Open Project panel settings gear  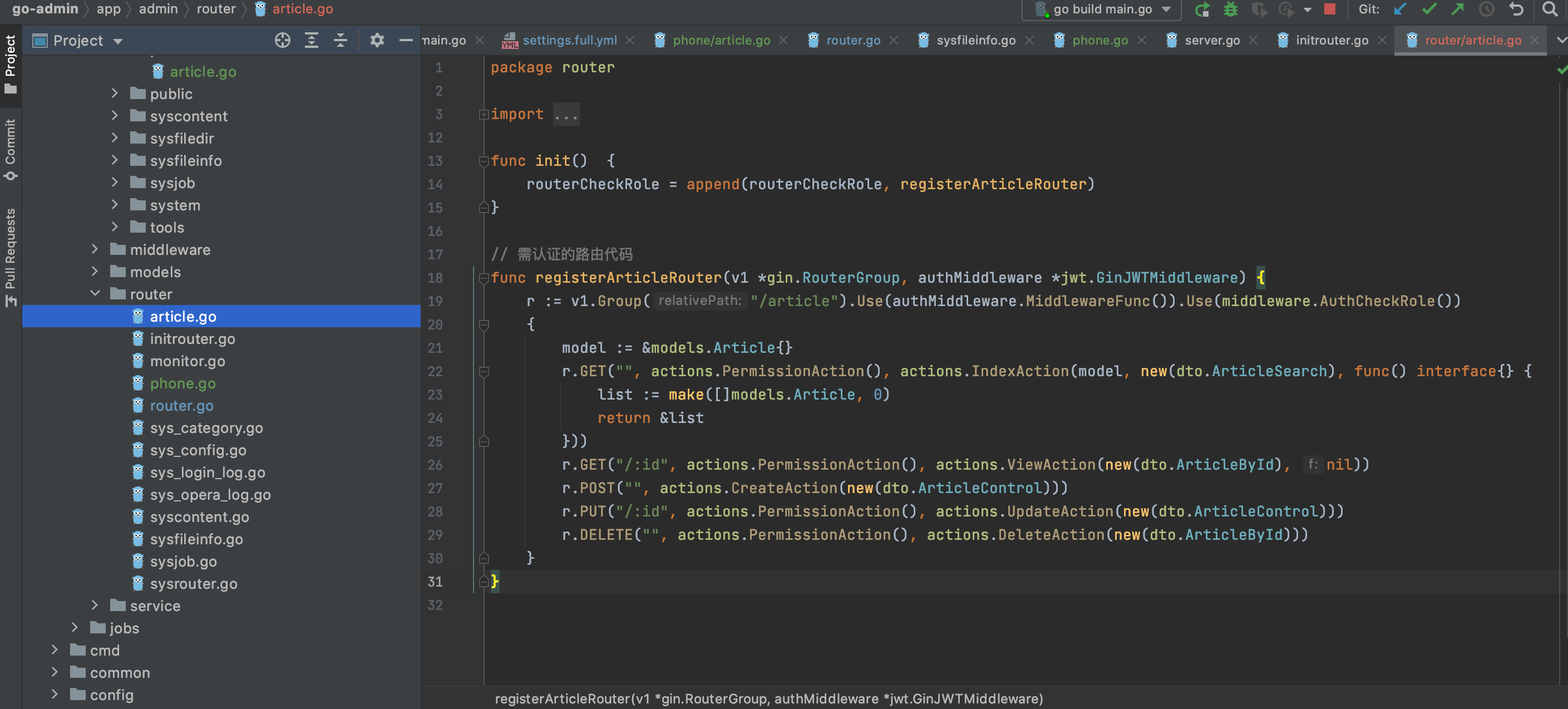pyautogui.click(x=377, y=41)
